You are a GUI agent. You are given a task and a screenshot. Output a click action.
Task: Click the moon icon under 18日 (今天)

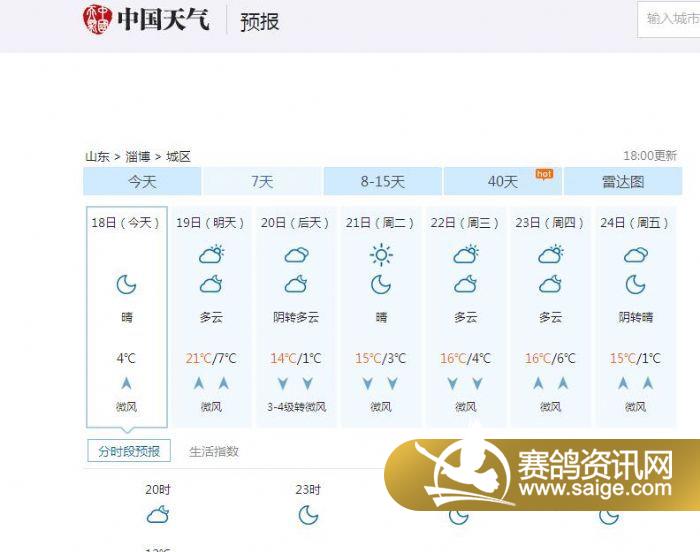click(x=126, y=285)
